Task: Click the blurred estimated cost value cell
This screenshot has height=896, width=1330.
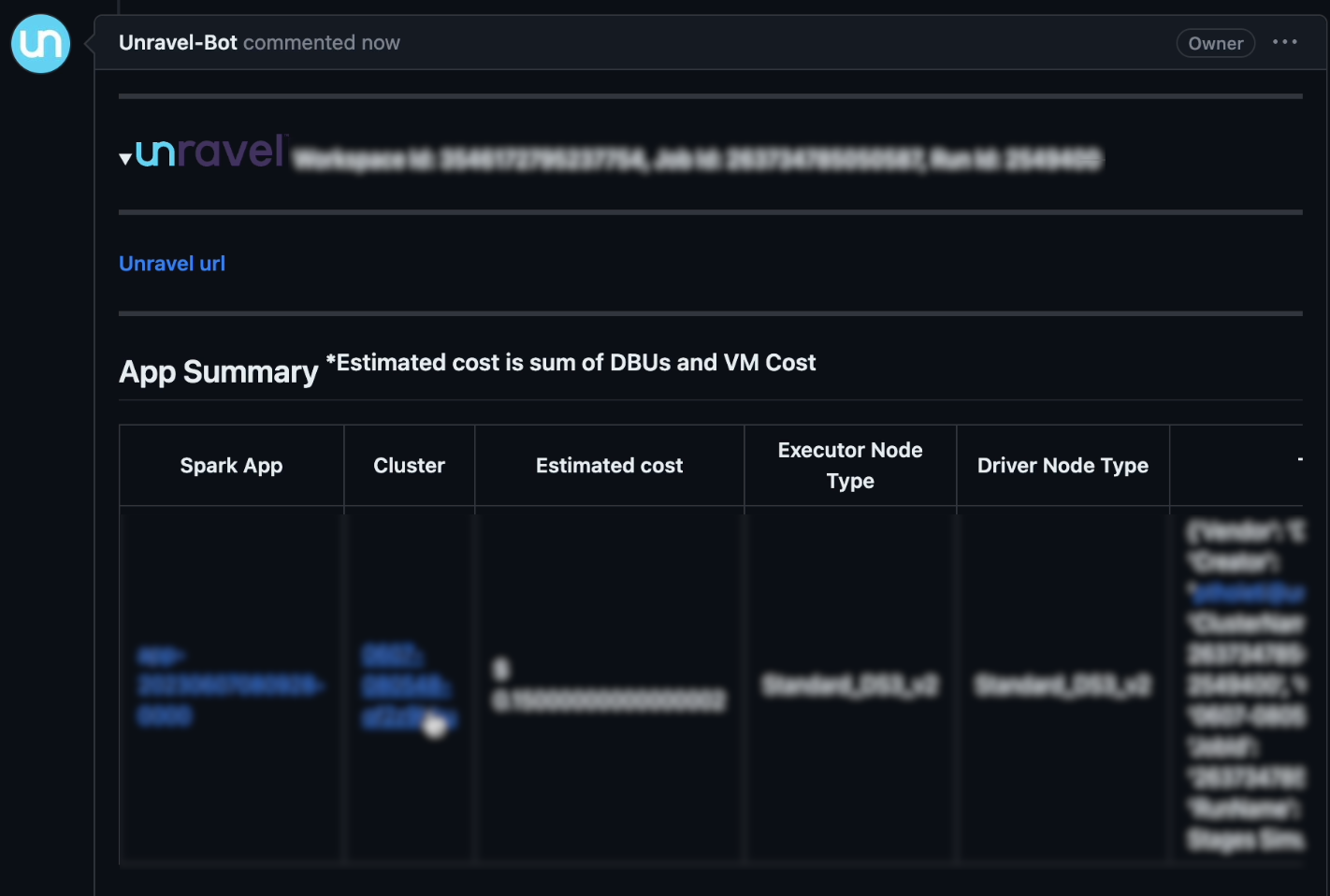Action: [609, 686]
